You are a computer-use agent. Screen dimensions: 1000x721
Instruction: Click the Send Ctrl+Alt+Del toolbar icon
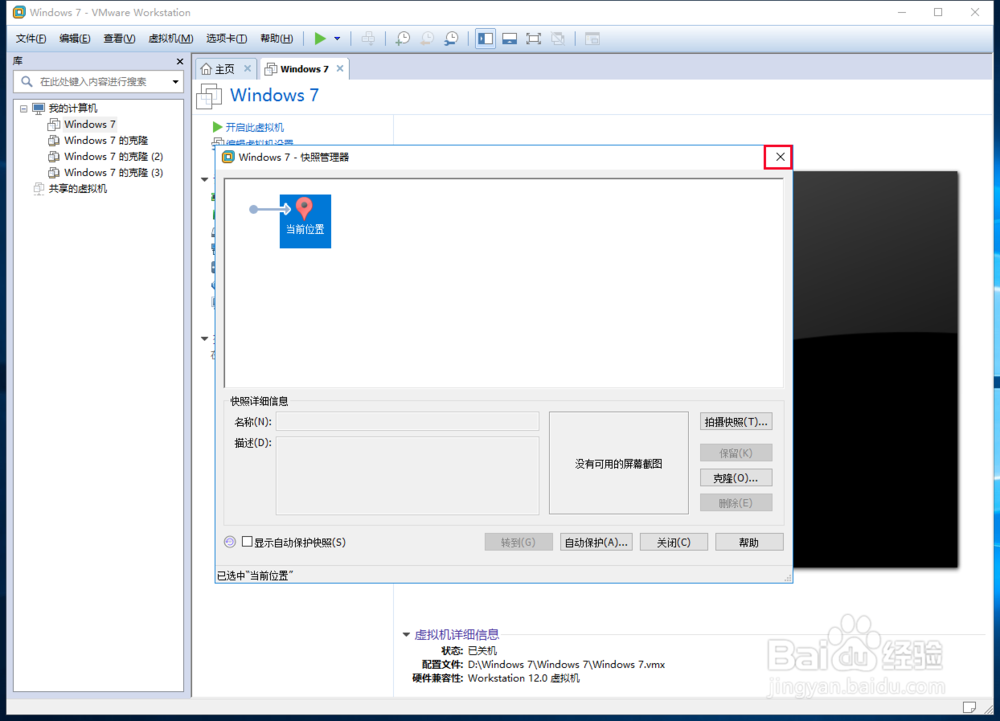click(x=368, y=39)
